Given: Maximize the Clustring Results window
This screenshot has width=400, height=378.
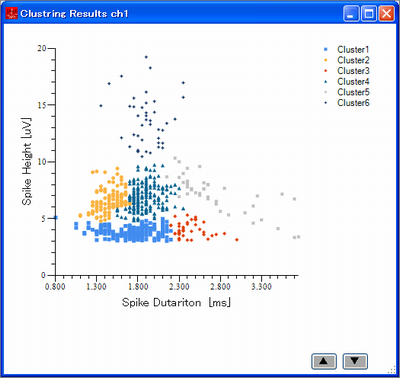Looking at the screenshot, I should point(369,14).
